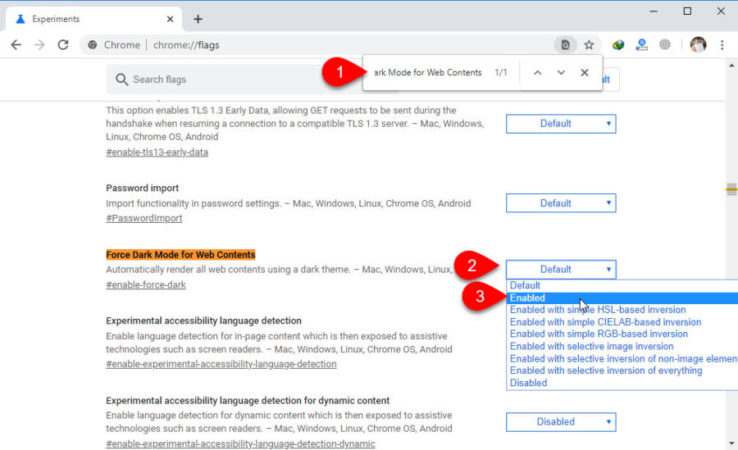
Task: Open TLS 1.3 Early Data Default dropdown
Action: (x=561, y=124)
